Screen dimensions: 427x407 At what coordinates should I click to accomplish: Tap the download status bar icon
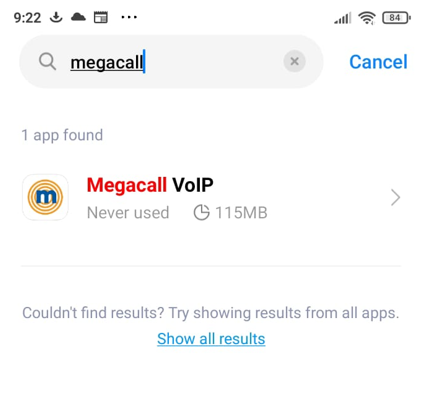pyautogui.click(x=56, y=17)
